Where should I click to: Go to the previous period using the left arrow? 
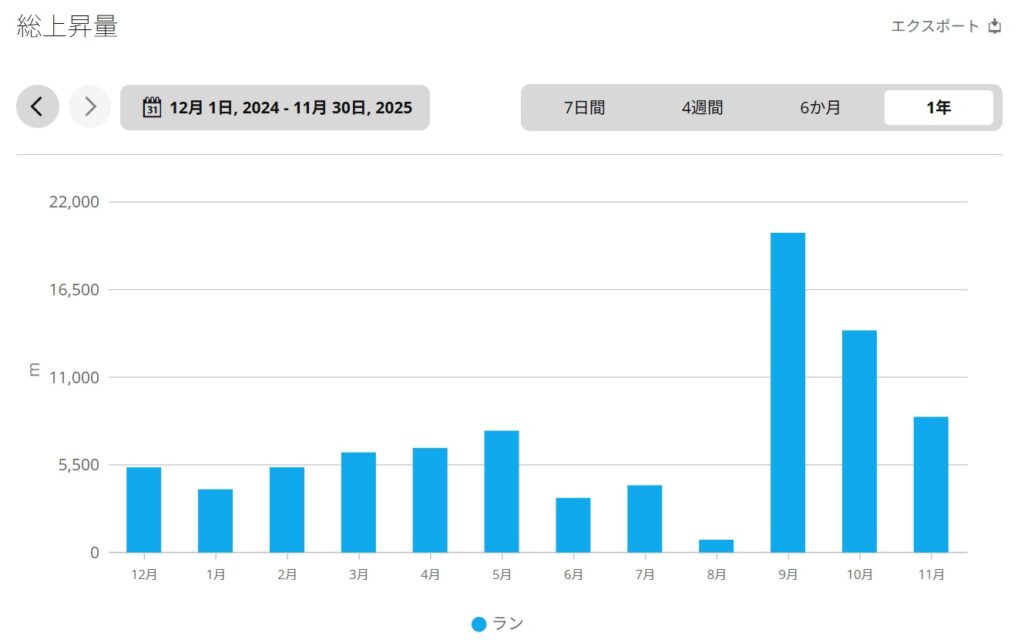coord(37,107)
